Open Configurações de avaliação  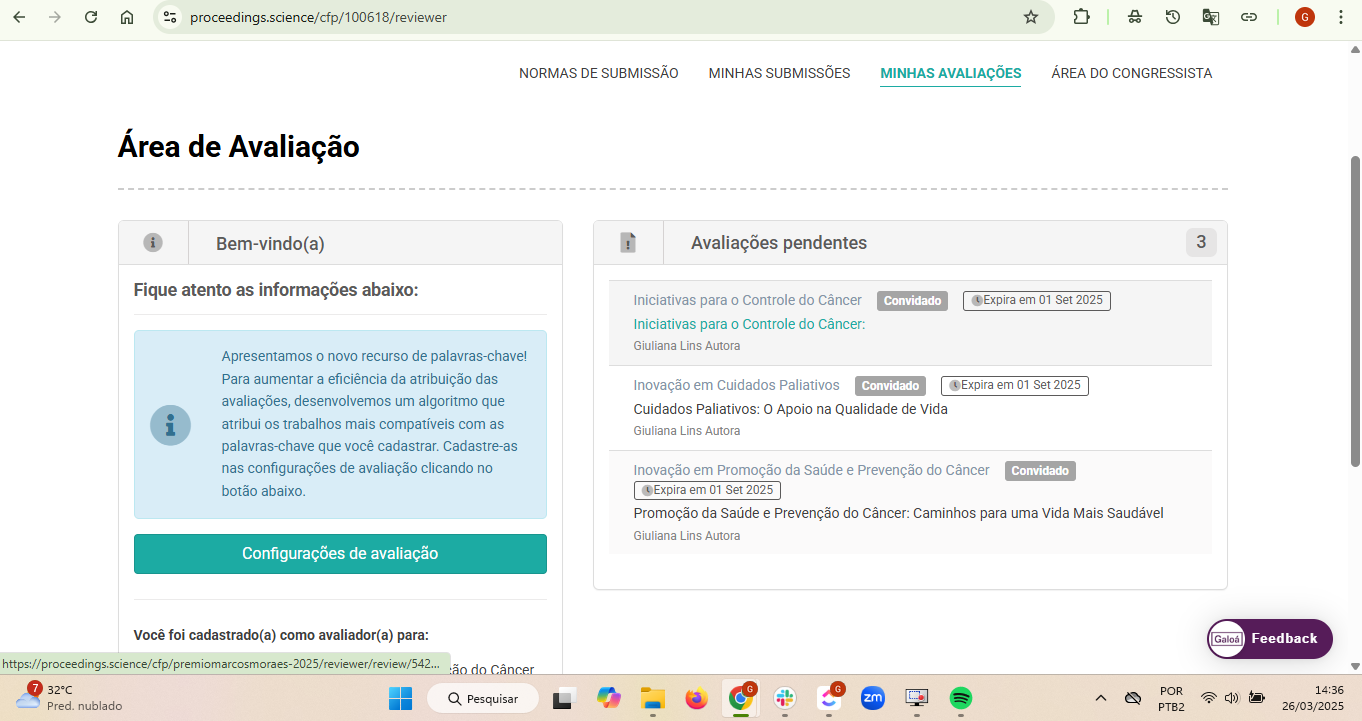coord(340,554)
